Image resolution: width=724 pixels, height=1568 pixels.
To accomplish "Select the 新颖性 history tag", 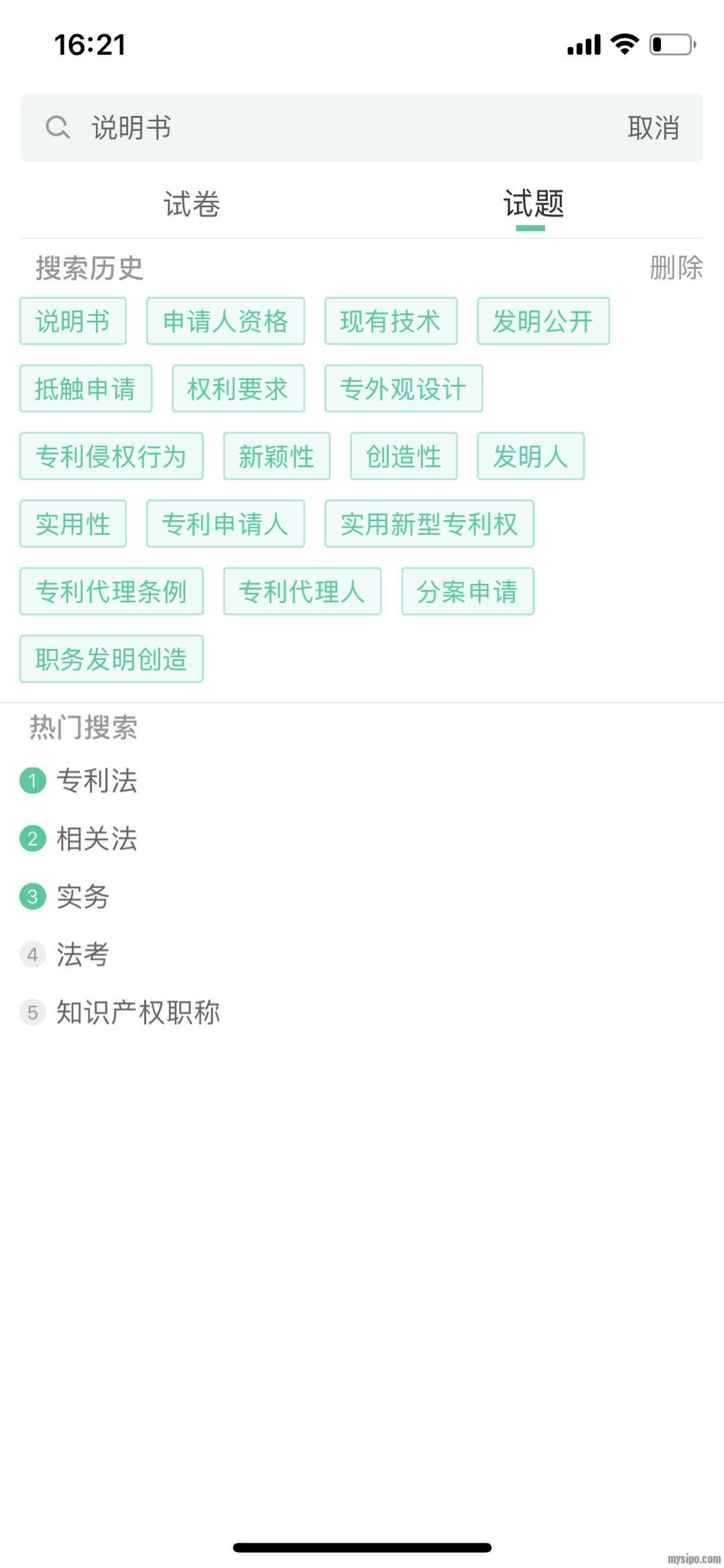I will pos(276,457).
